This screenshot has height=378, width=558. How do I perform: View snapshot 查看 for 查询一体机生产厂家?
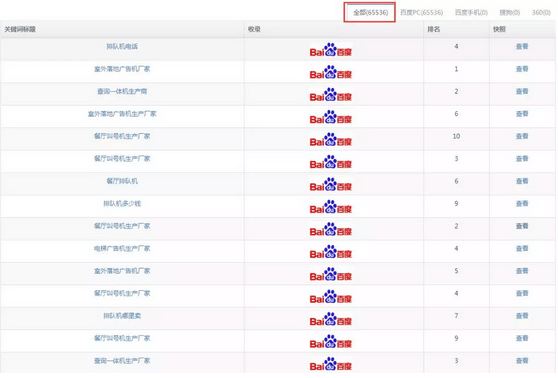point(522,361)
